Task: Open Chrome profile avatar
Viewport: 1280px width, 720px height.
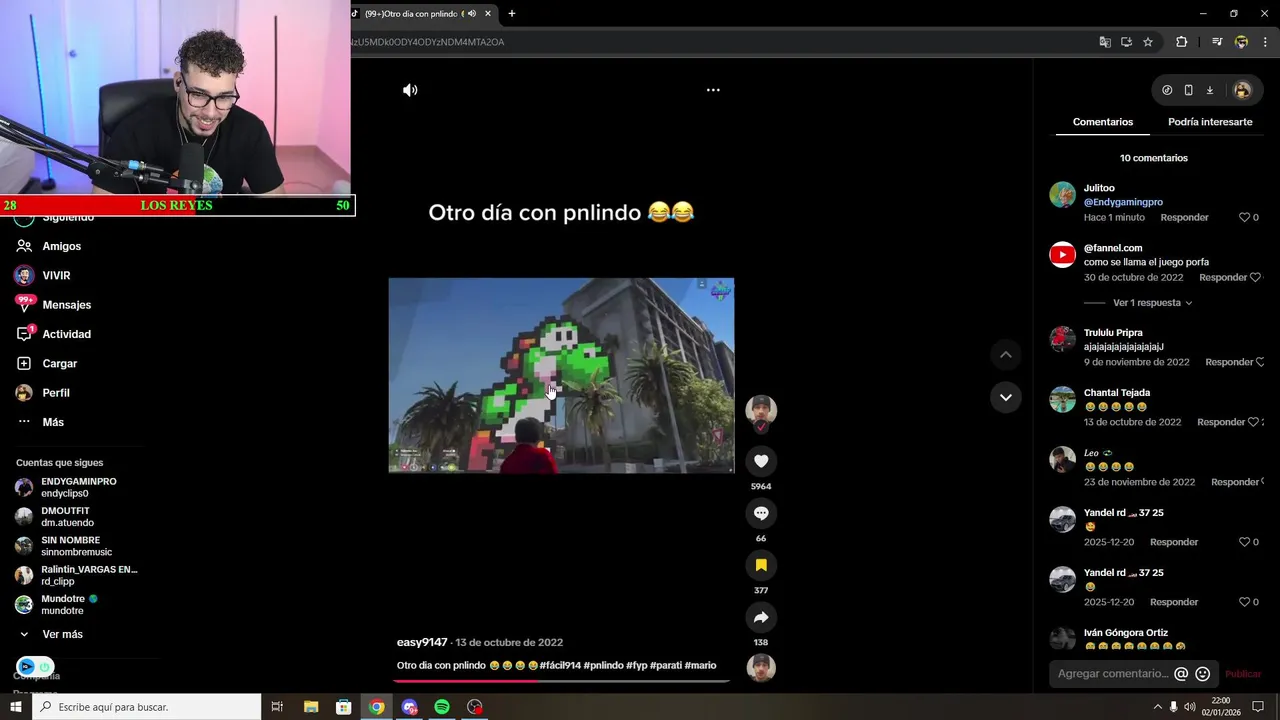Action: point(1241,42)
